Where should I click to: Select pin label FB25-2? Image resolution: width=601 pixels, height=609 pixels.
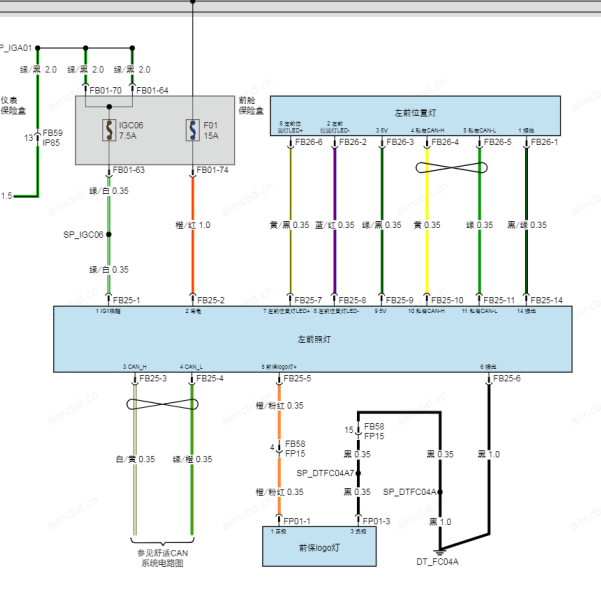211,300
